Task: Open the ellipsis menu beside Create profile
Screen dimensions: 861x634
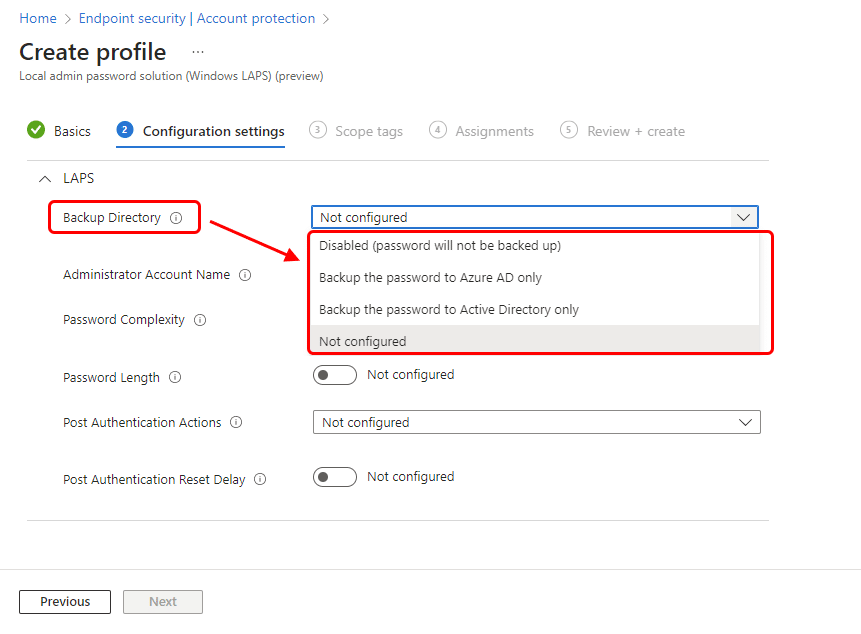Action: click(x=198, y=52)
